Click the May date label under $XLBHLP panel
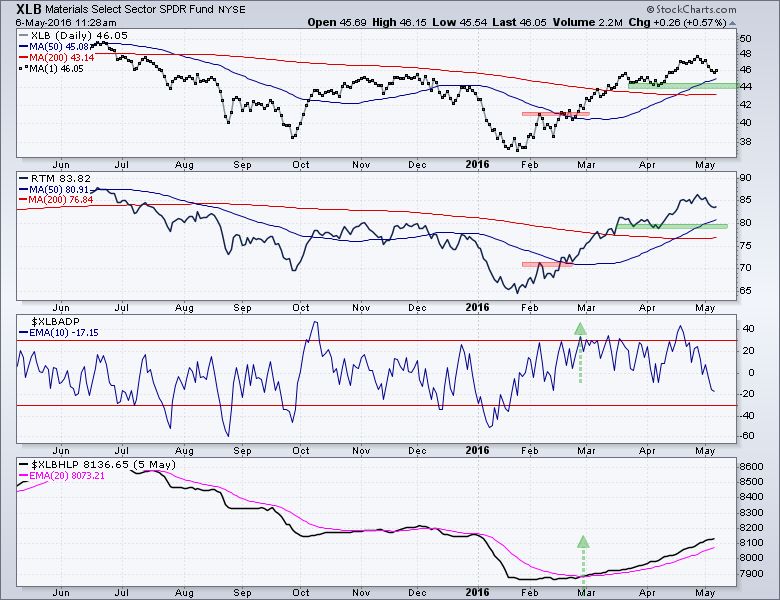This screenshot has width=780, height=600. click(x=705, y=593)
